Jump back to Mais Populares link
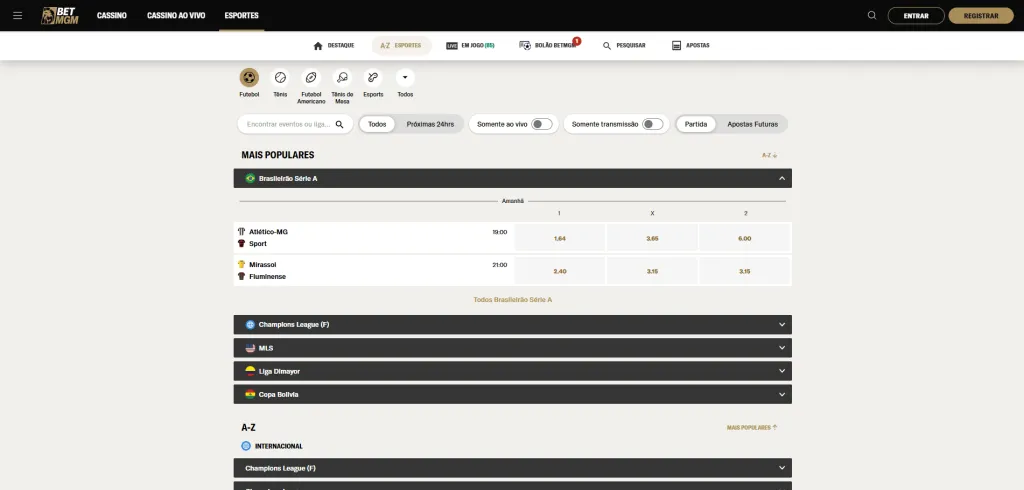 tap(752, 427)
